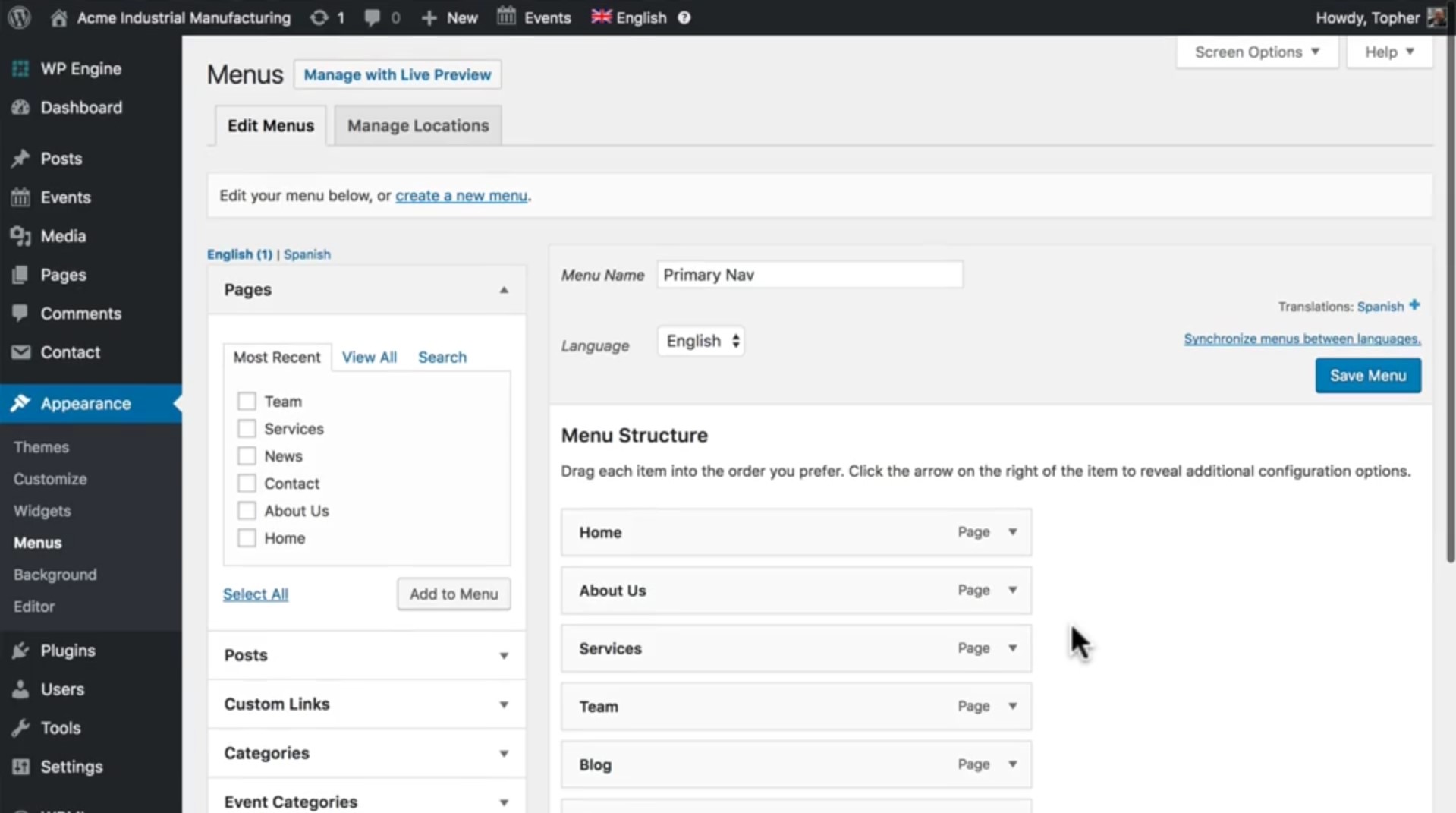Image resolution: width=1456 pixels, height=813 pixels.
Task: Check the About Us page checkbox
Action: pyautogui.click(x=246, y=510)
